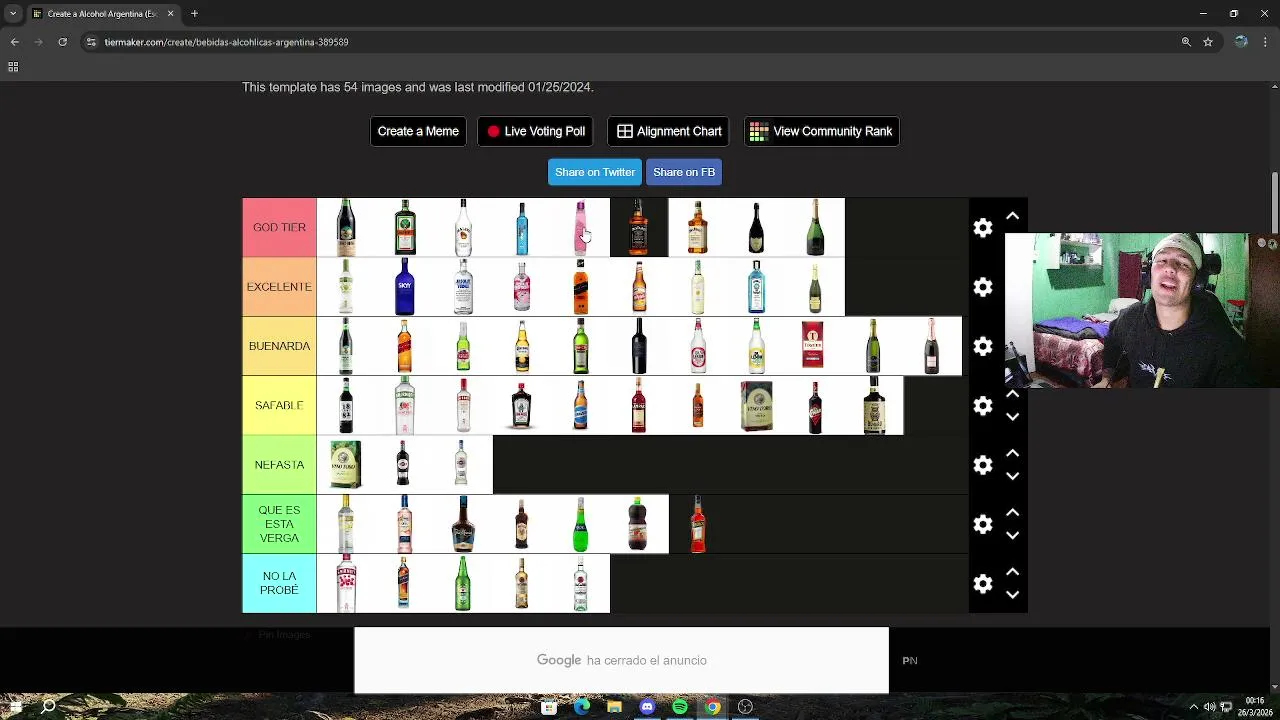Open settings gear for GOD TIER row
1280x720 pixels.
click(x=983, y=228)
